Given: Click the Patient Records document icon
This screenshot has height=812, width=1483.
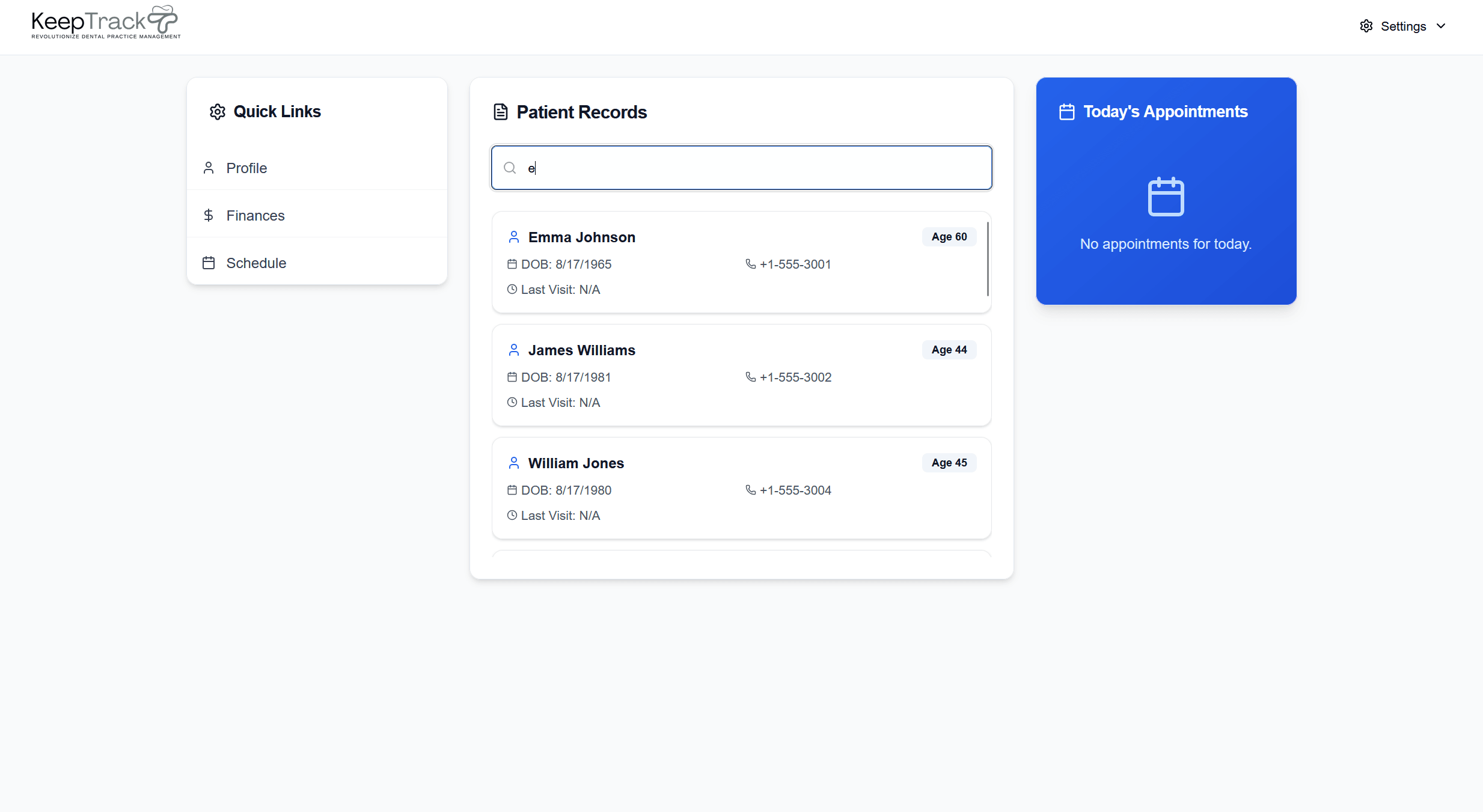Looking at the screenshot, I should click(500, 112).
